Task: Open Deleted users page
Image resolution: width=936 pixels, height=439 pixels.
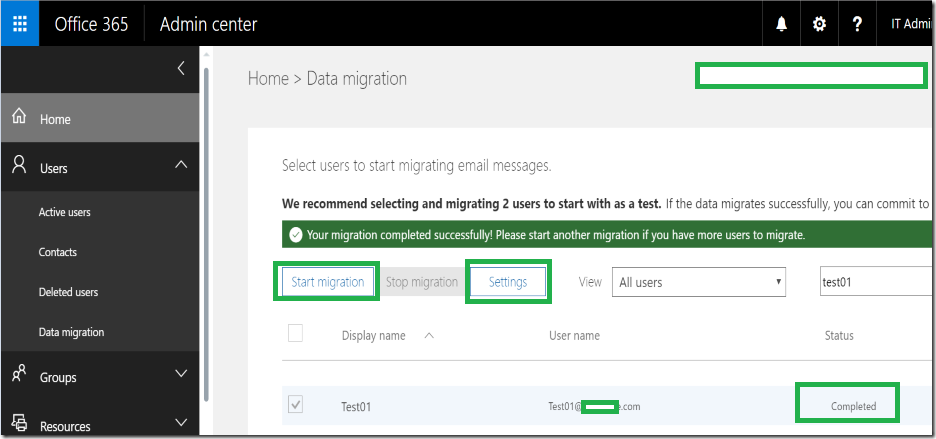Action: (68, 292)
